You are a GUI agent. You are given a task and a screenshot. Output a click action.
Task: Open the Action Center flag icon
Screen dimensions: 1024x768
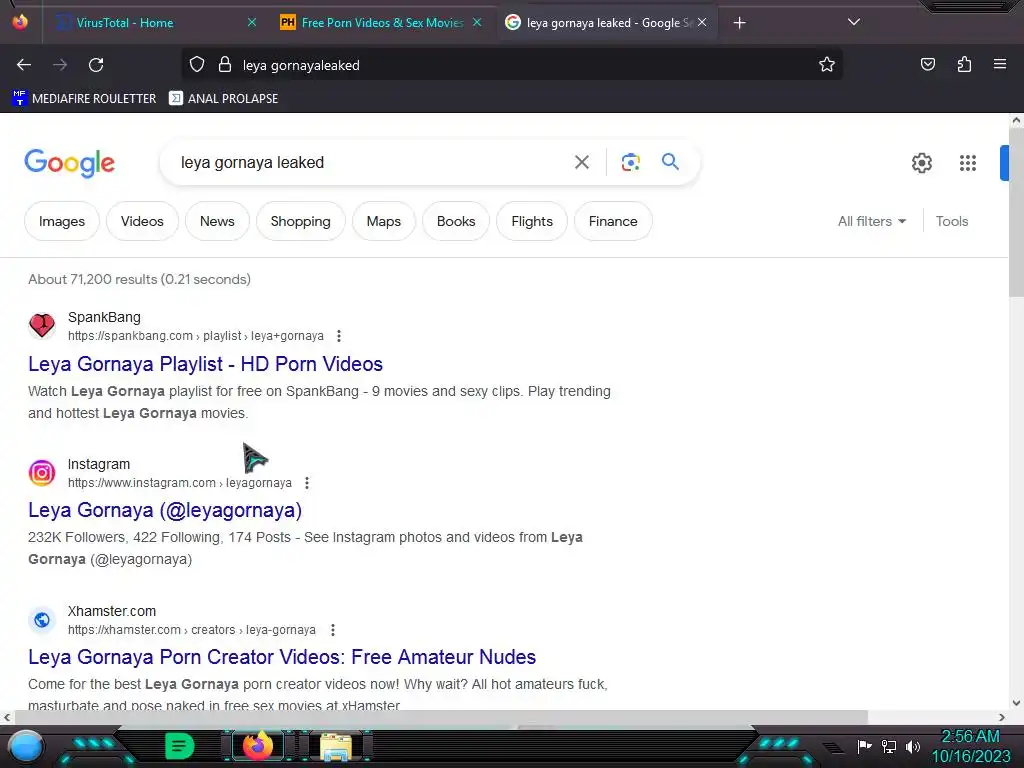[864, 746]
